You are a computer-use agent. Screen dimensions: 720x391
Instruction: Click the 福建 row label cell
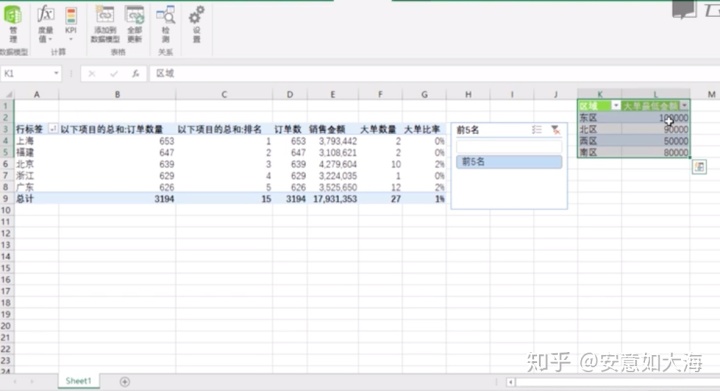coord(37,152)
